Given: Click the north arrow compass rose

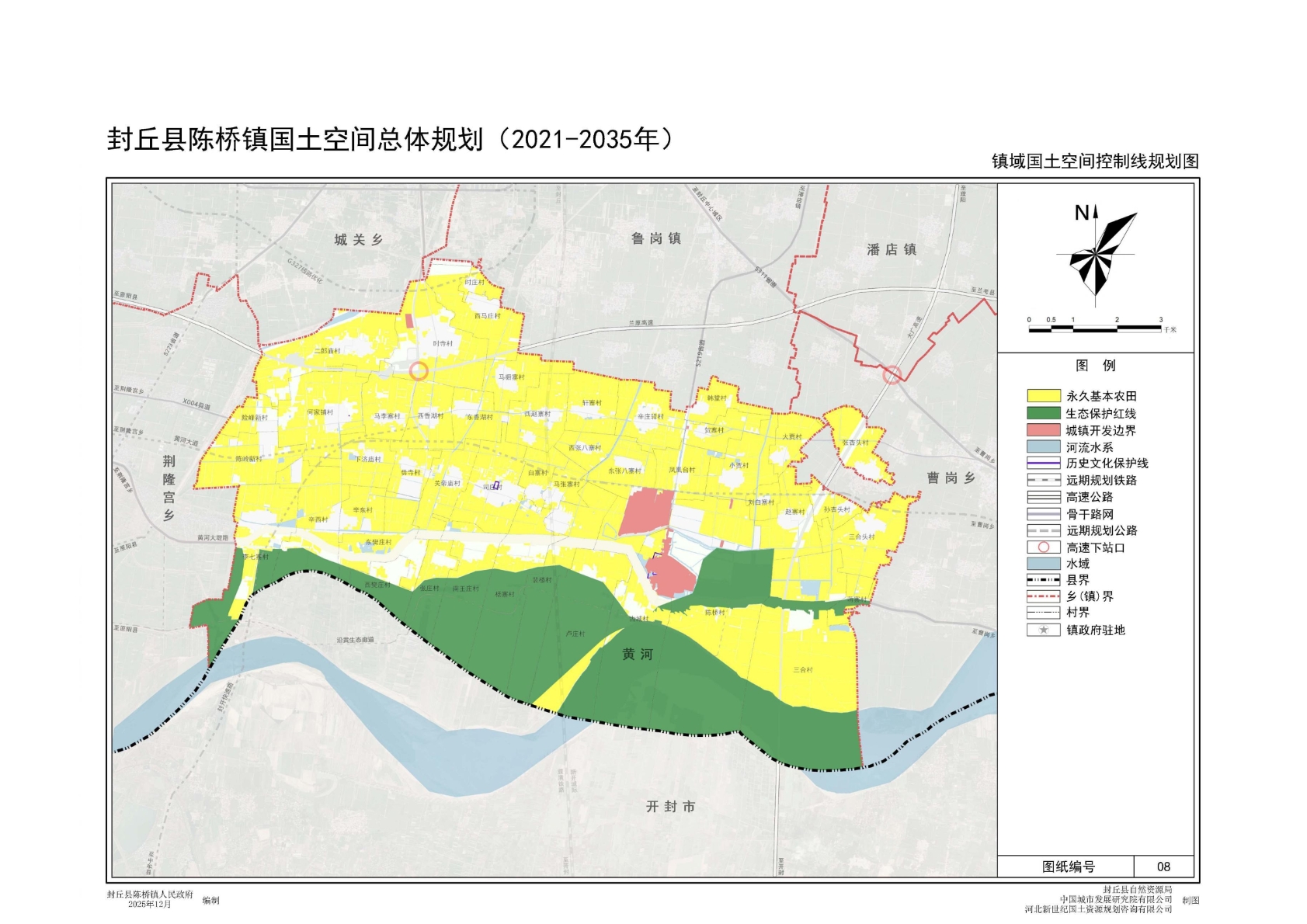Looking at the screenshot, I should 1096,252.
